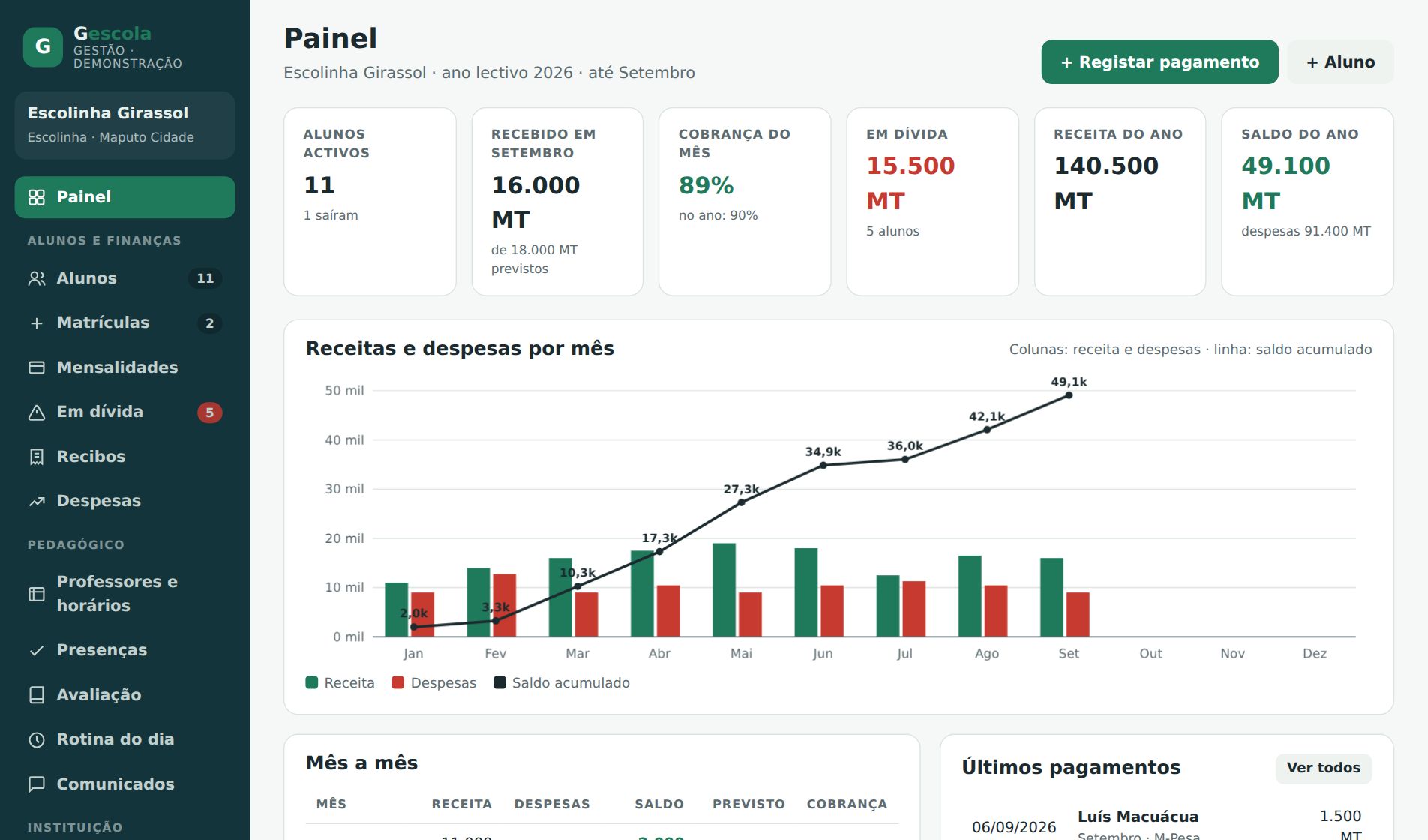
Task: Click the green Mai receita bar
Action: click(x=724, y=590)
